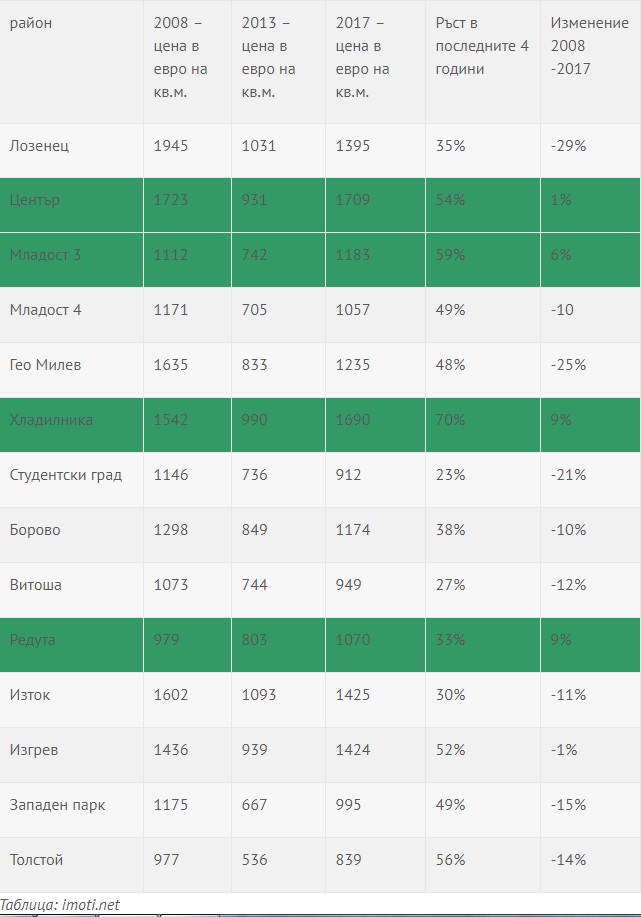Click the '2017 – цена в евро' header
The image size is (641, 917).
pyautogui.click(x=362, y=57)
